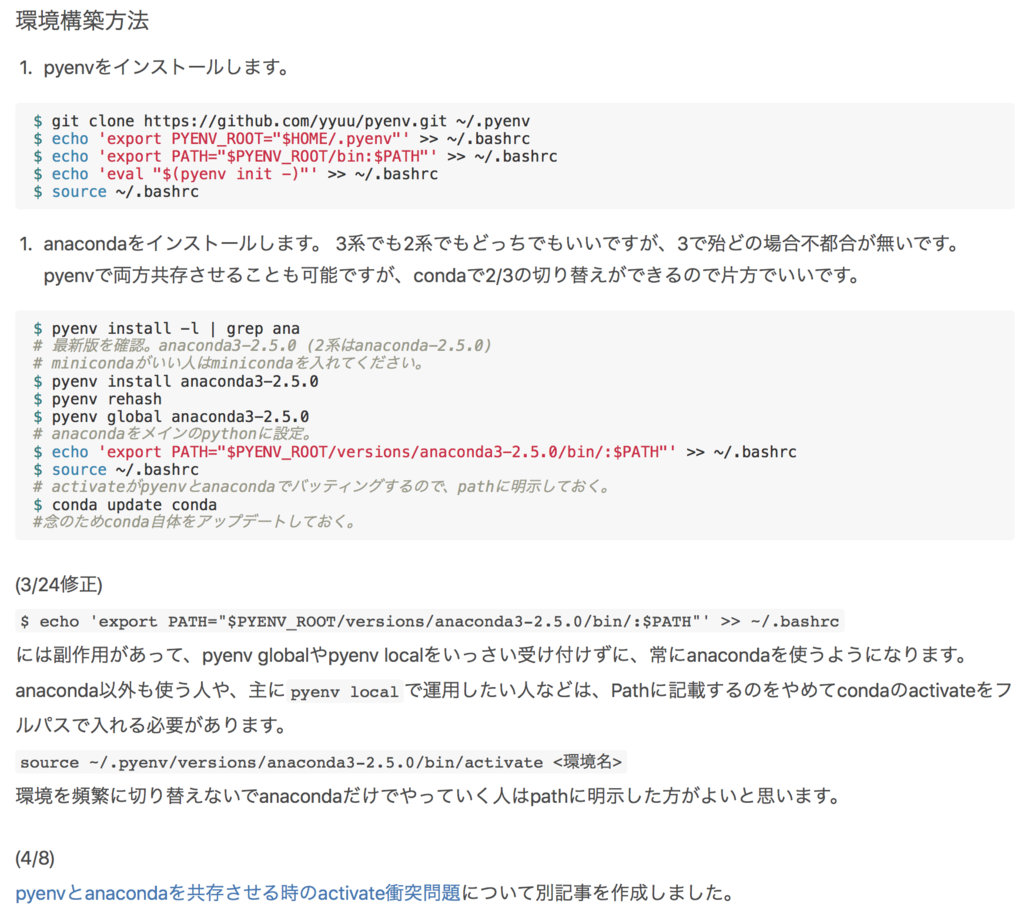Click the inline code pyenv local
This screenshot has height=911, width=1024.
pyautogui.click(x=344, y=692)
